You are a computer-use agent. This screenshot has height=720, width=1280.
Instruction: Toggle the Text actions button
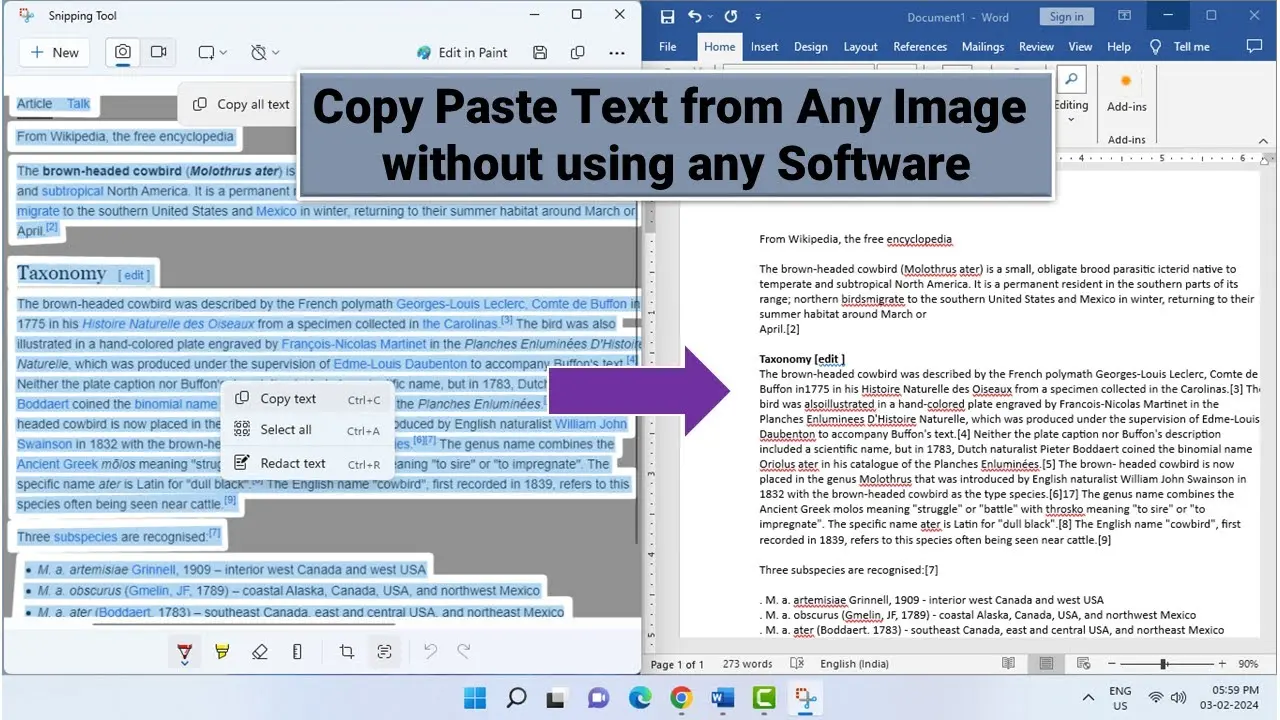click(x=384, y=652)
